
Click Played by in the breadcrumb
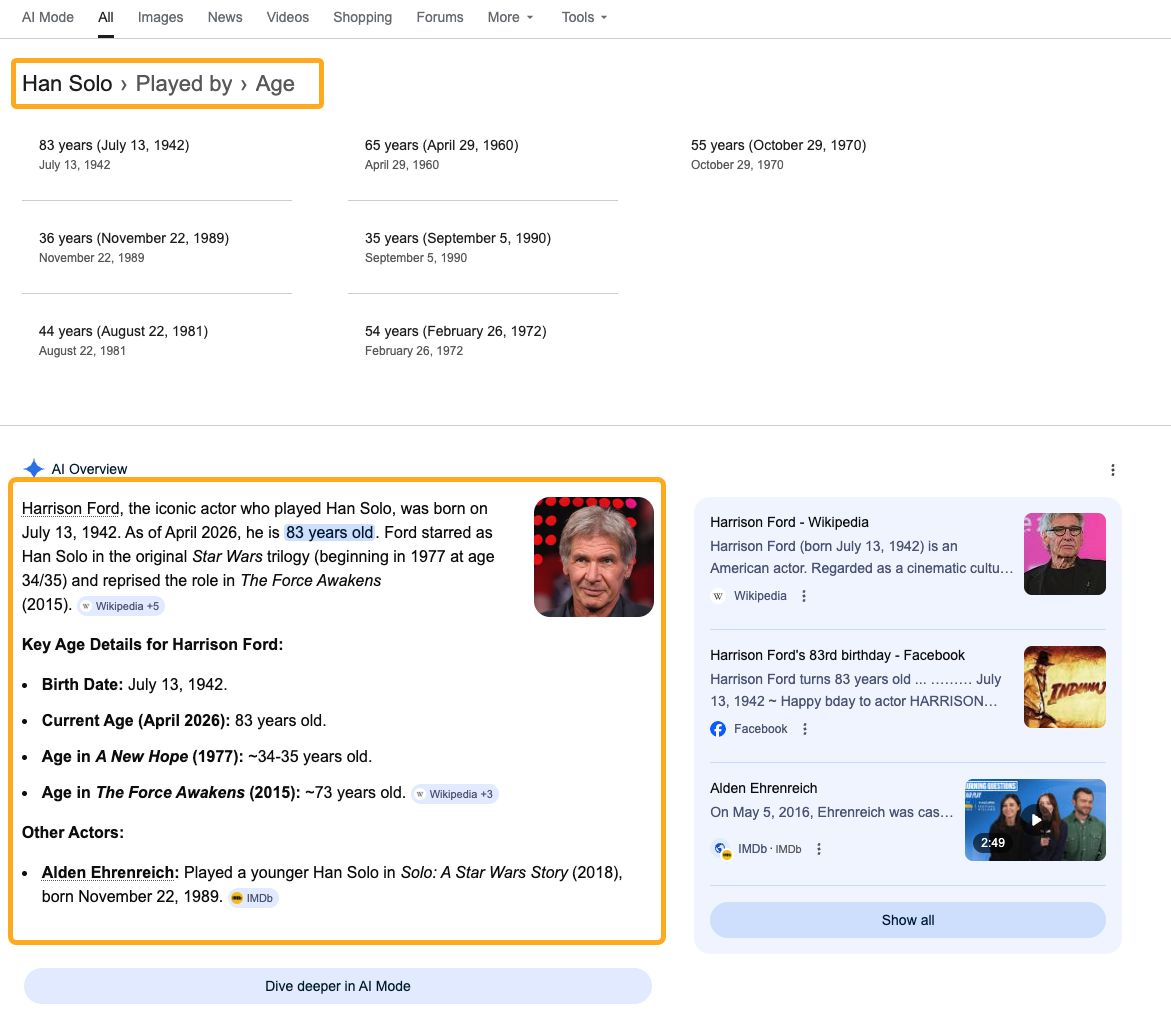click(x=184, y=84)
